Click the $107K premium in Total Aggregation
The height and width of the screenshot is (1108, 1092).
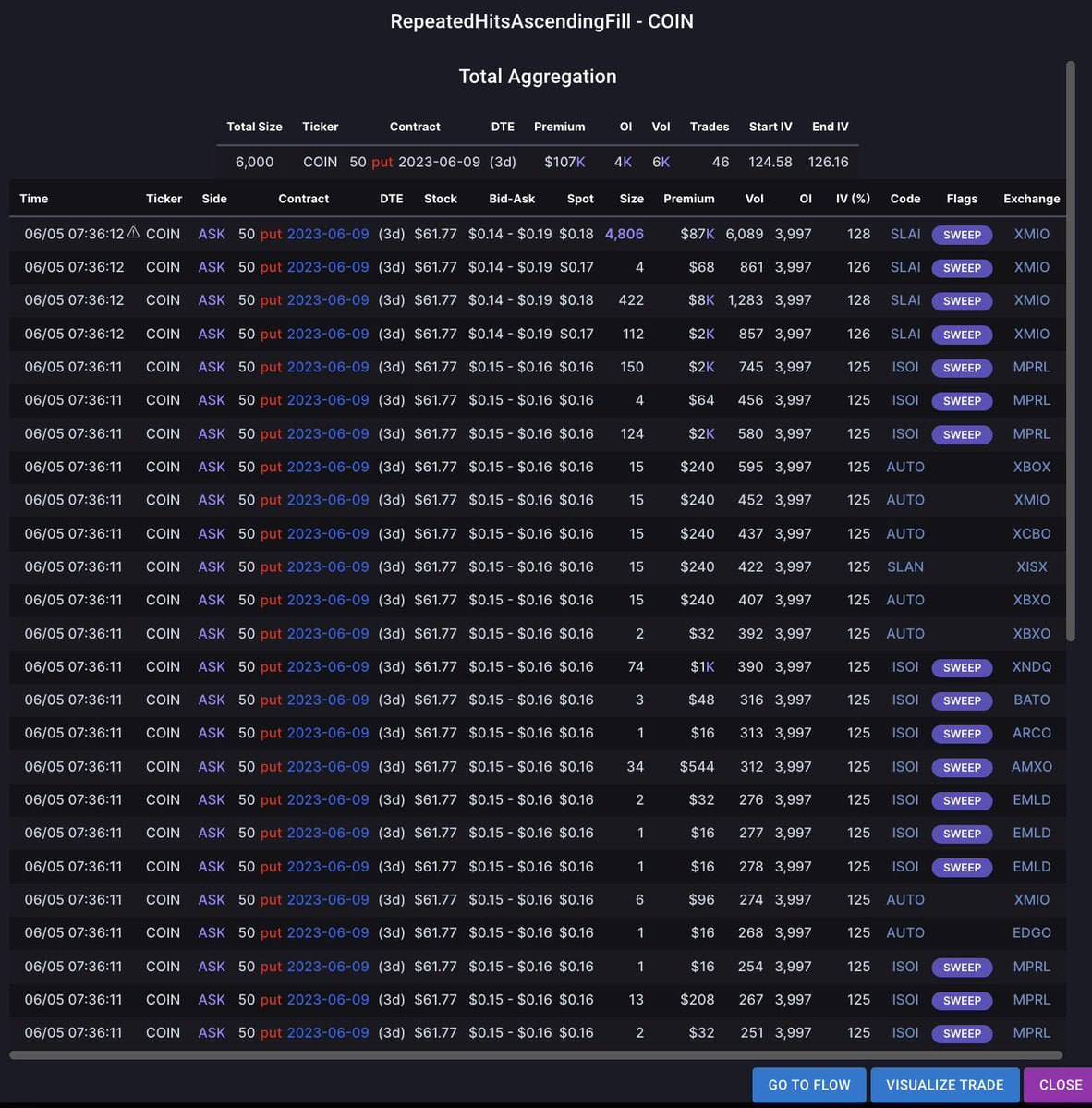point(564,162)
